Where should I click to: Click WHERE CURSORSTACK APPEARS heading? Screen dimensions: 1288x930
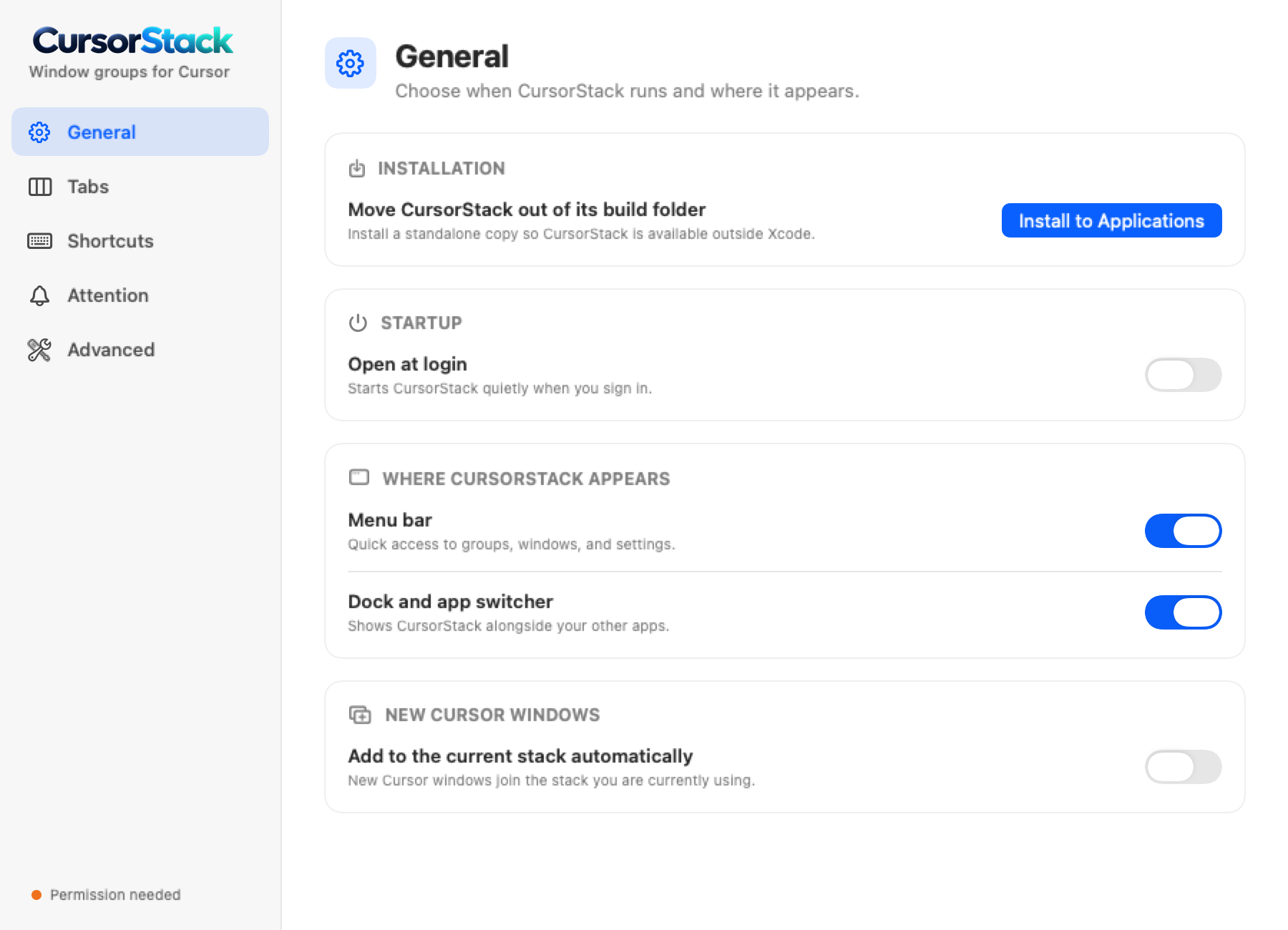(x=526, y=479)
